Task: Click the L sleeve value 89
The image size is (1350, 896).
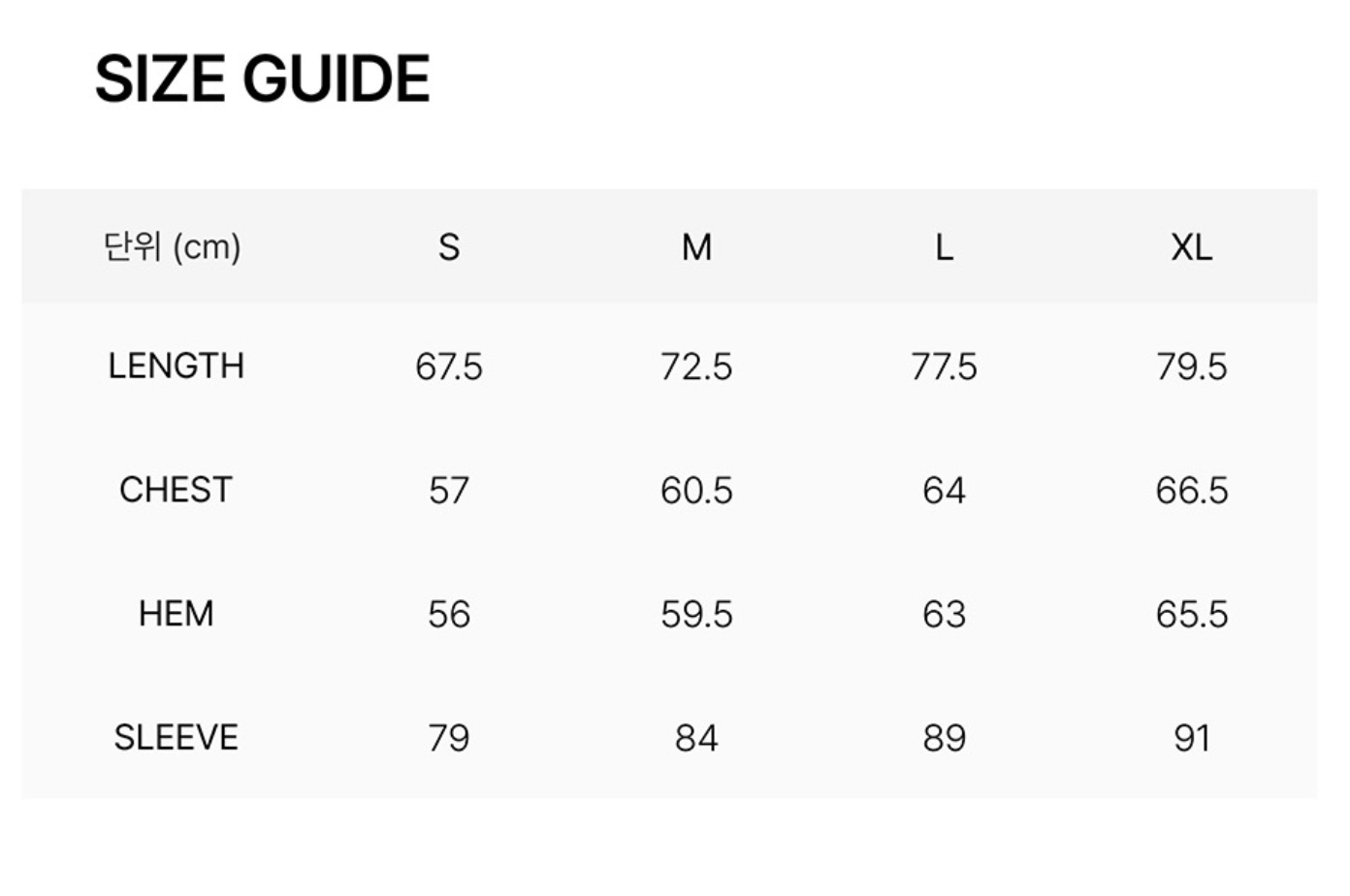Action: [x=944, y=739]
